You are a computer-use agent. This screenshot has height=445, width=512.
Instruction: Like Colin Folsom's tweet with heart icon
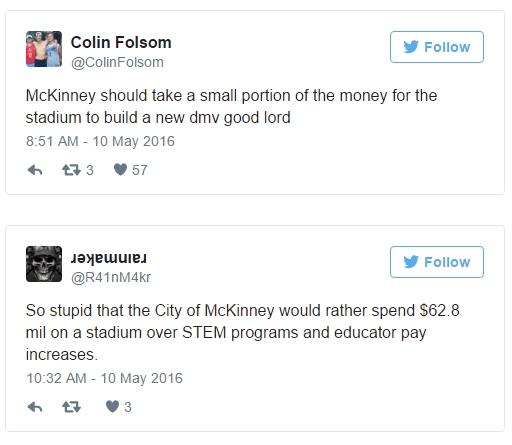pyautogui.click(x=120, y=170)
